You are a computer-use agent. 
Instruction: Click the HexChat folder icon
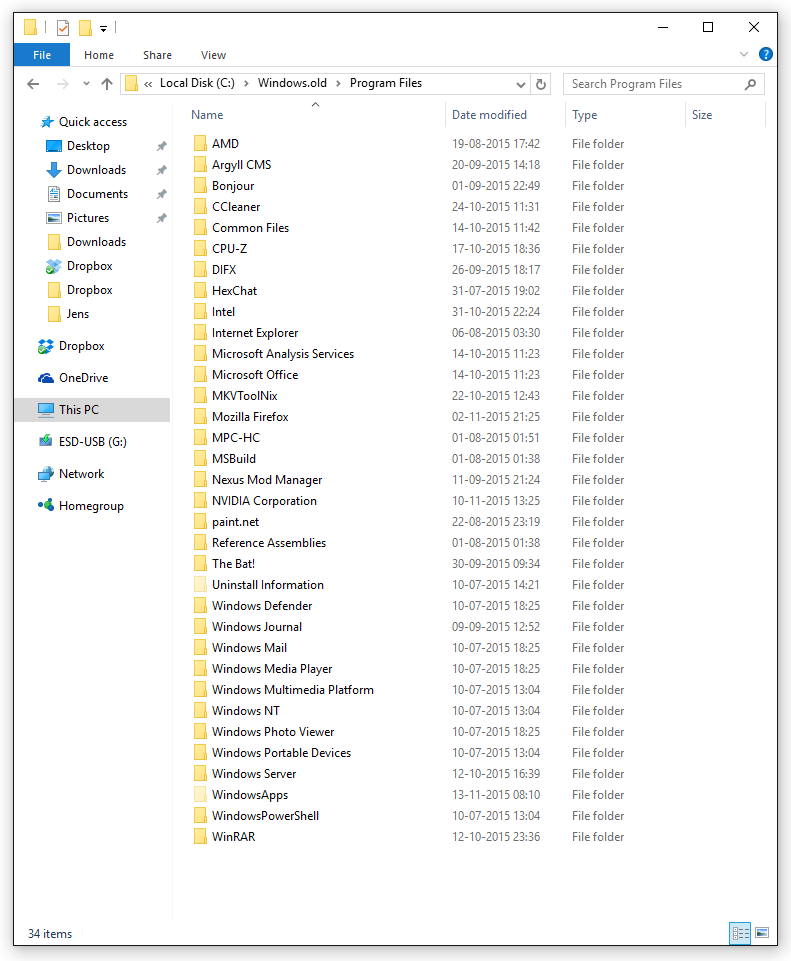(200, 291)
